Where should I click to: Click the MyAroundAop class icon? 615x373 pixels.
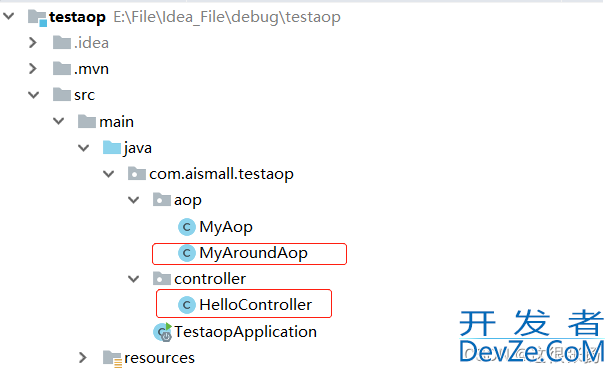point(187,253)
